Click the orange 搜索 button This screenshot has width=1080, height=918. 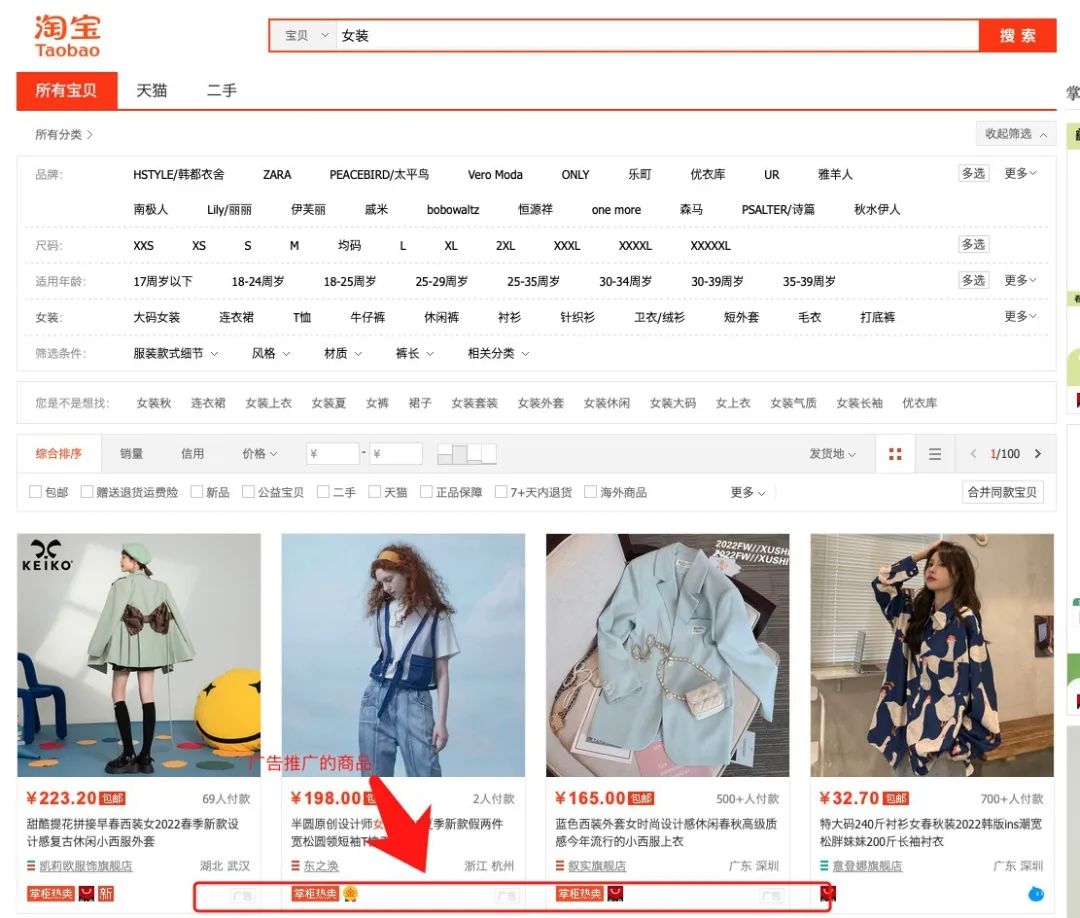[x=1017, y=35]
